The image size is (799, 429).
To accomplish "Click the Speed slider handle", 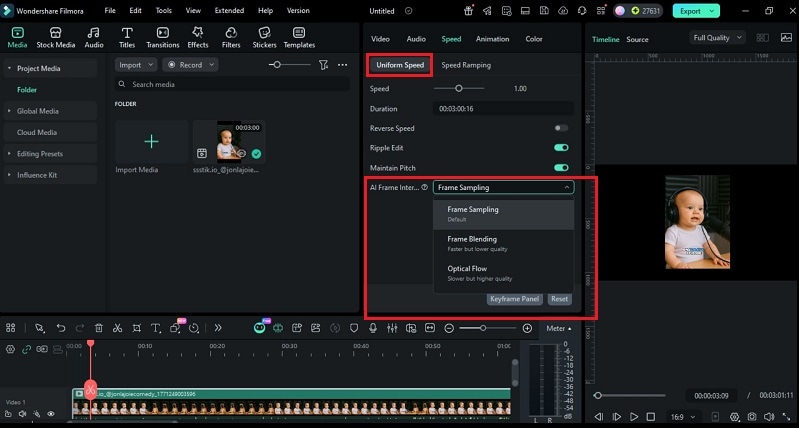I will [459, 89].
